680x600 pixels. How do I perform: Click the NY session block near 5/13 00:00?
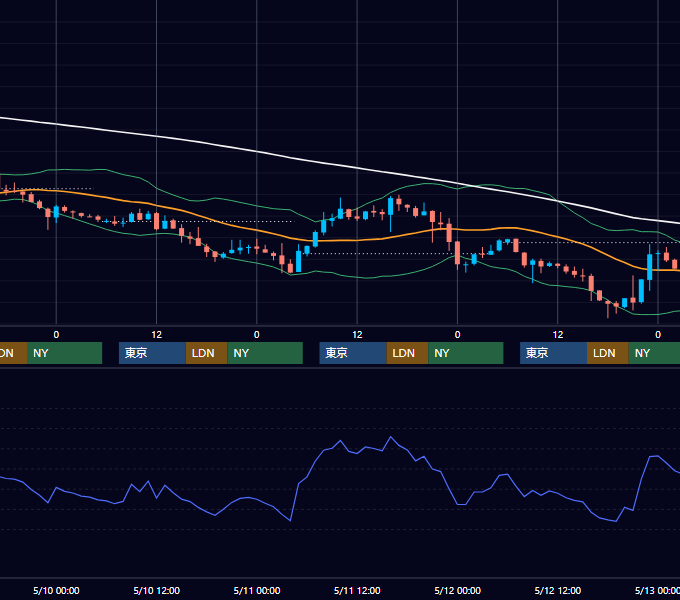(x=654, y=353)
